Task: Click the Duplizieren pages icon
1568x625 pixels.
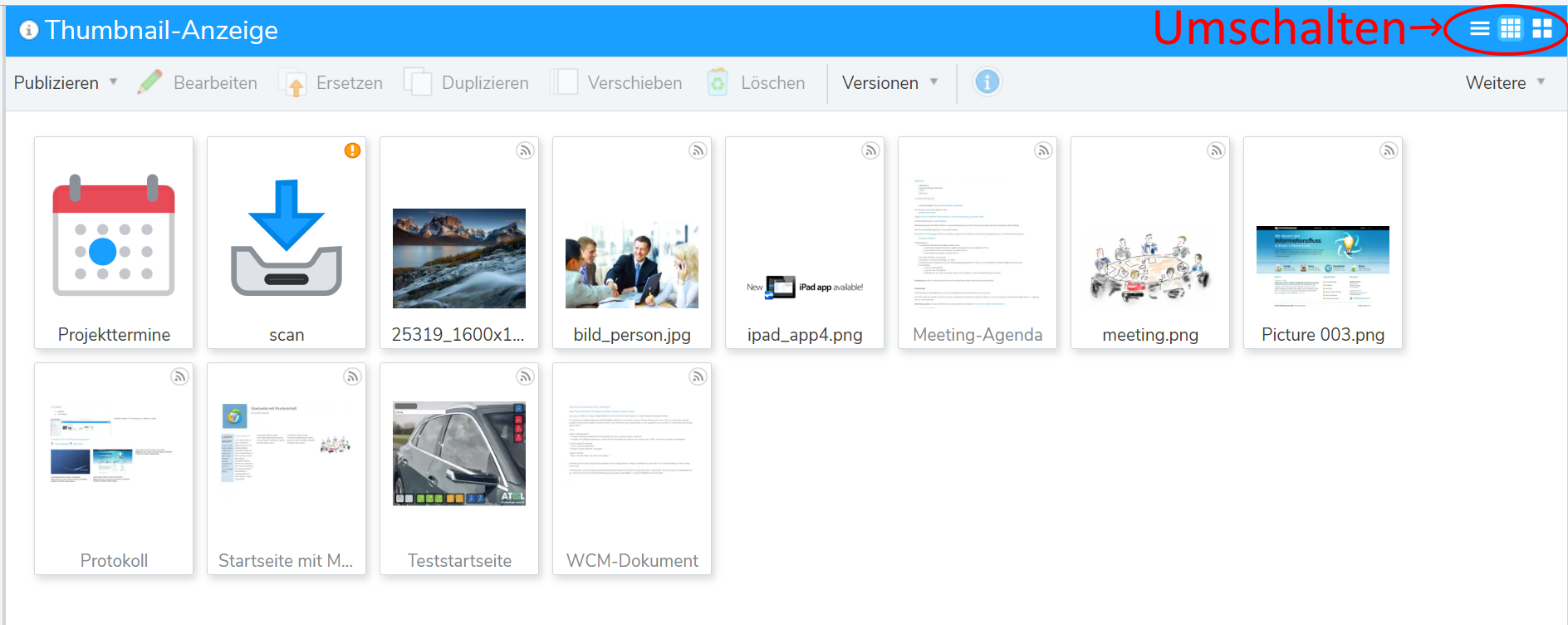Action: (x=418, y=82)
